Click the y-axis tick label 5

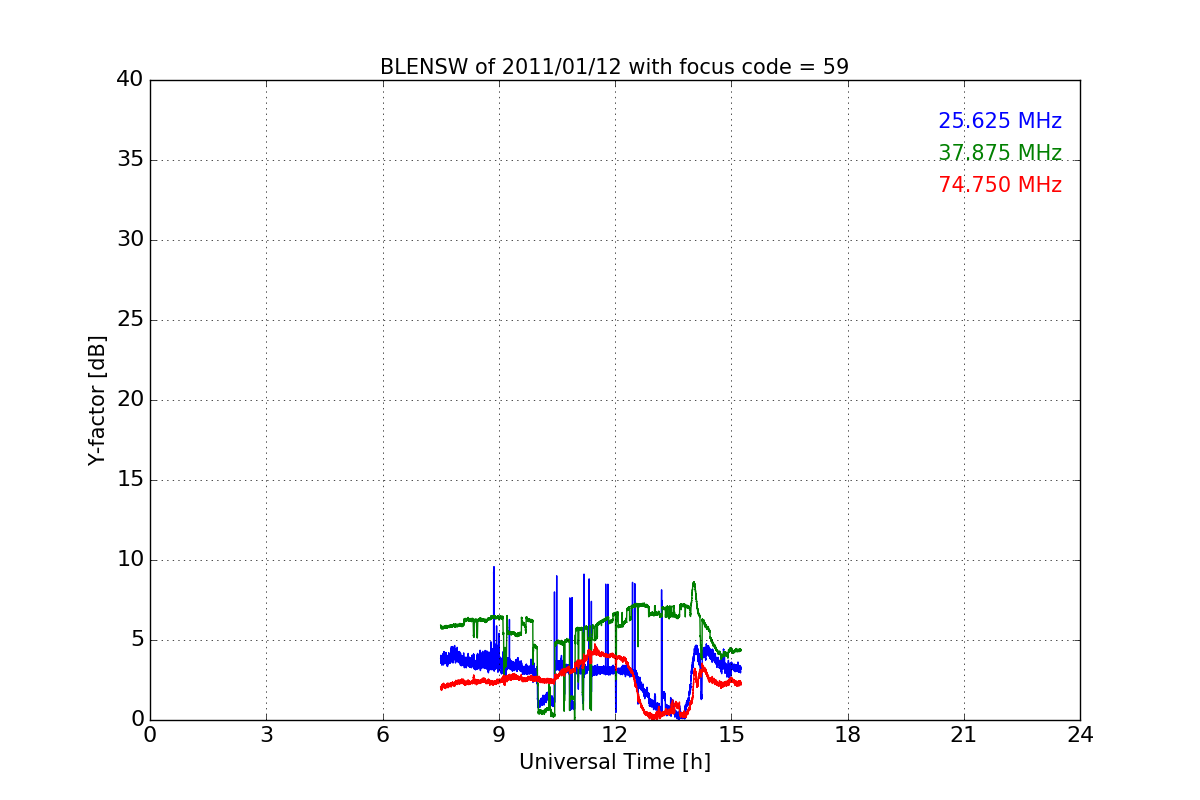tap(137, 640)
